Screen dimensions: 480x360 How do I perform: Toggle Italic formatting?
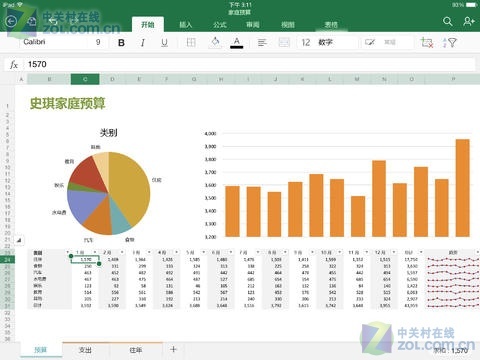point(143,43)
